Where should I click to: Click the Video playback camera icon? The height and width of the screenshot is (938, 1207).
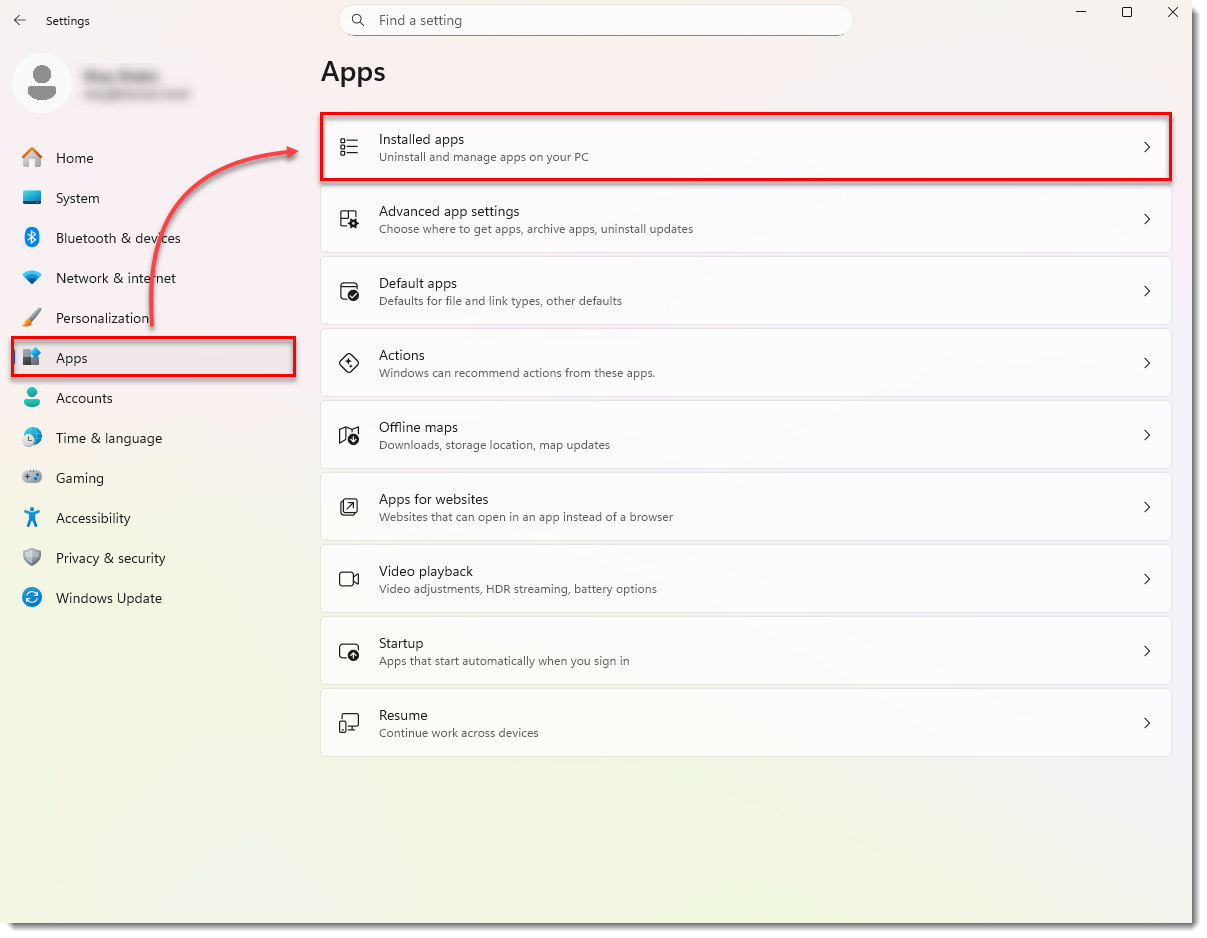point(349,579)
